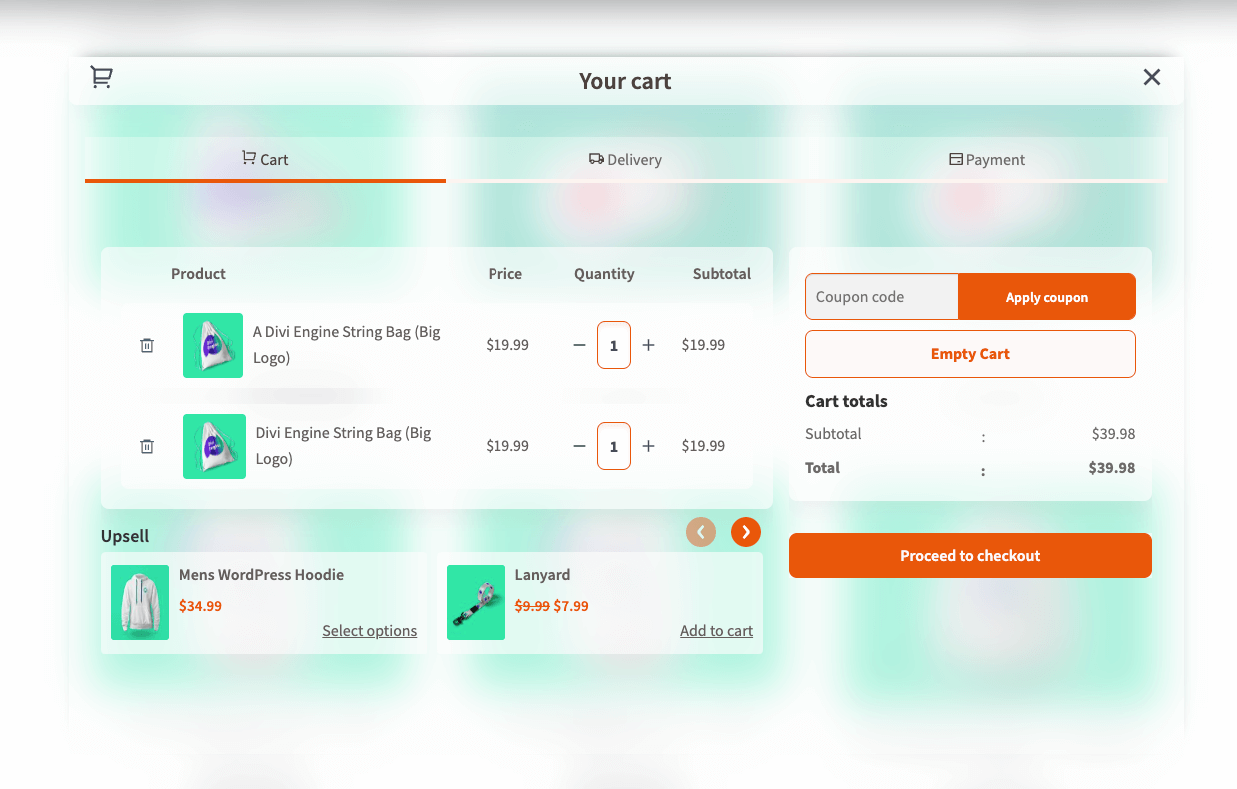
Task: Open the Mens WordPress Hoodie thumbnail
Action: click(140, 603)
